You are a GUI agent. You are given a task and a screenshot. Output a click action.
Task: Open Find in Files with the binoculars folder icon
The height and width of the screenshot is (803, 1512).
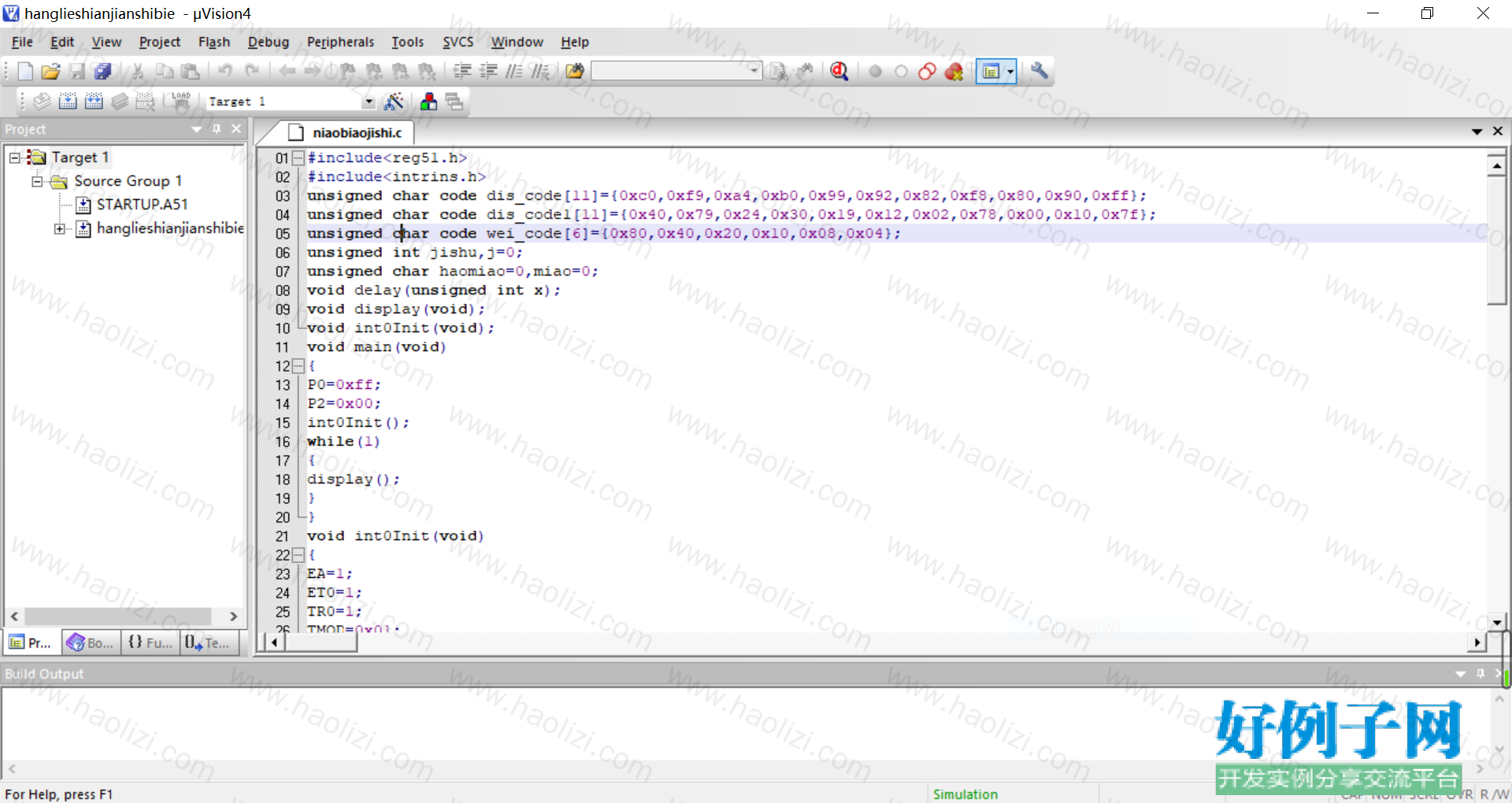[575, 72]
